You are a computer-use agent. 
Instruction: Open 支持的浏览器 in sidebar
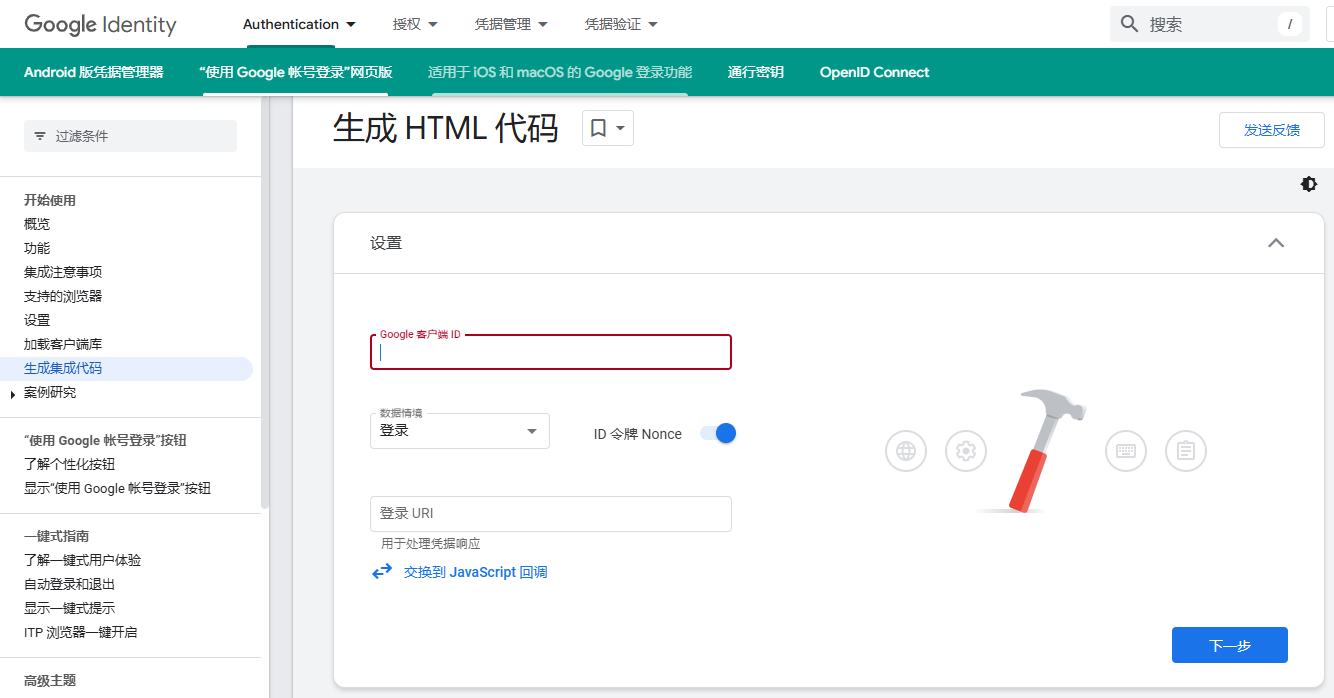tap(63, 296)
